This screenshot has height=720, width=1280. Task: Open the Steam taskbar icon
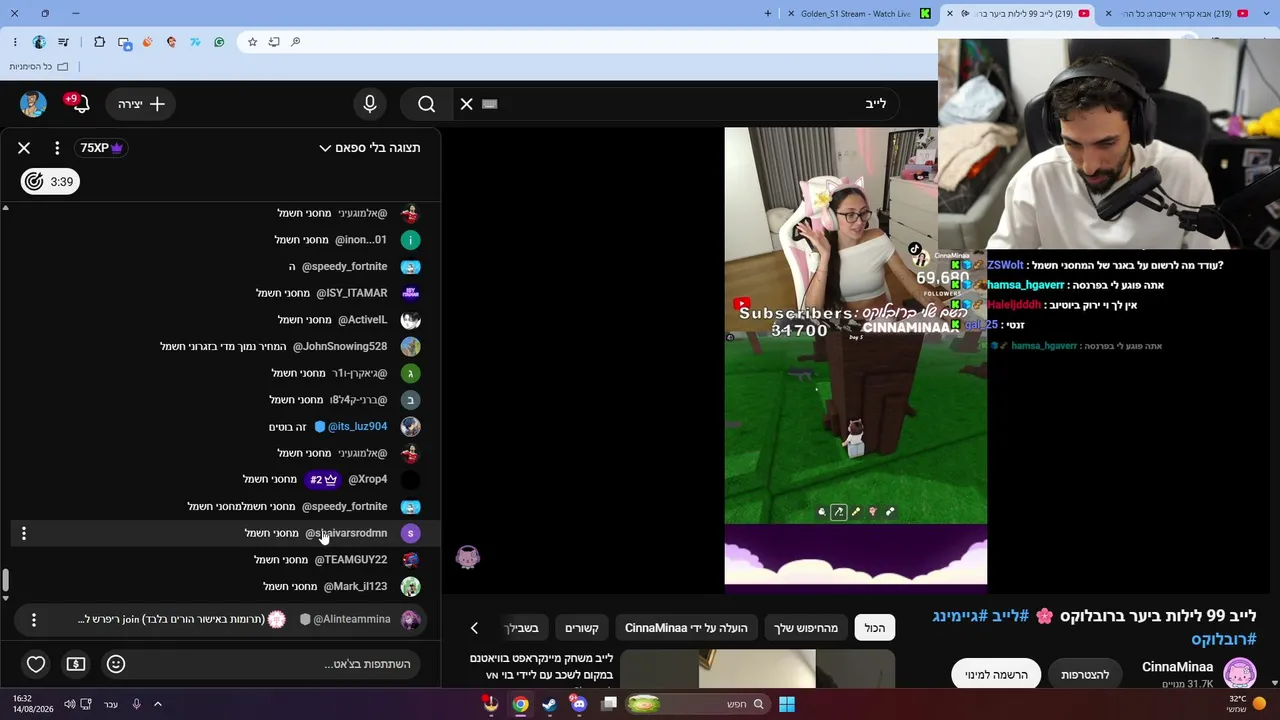click(549, 704)
